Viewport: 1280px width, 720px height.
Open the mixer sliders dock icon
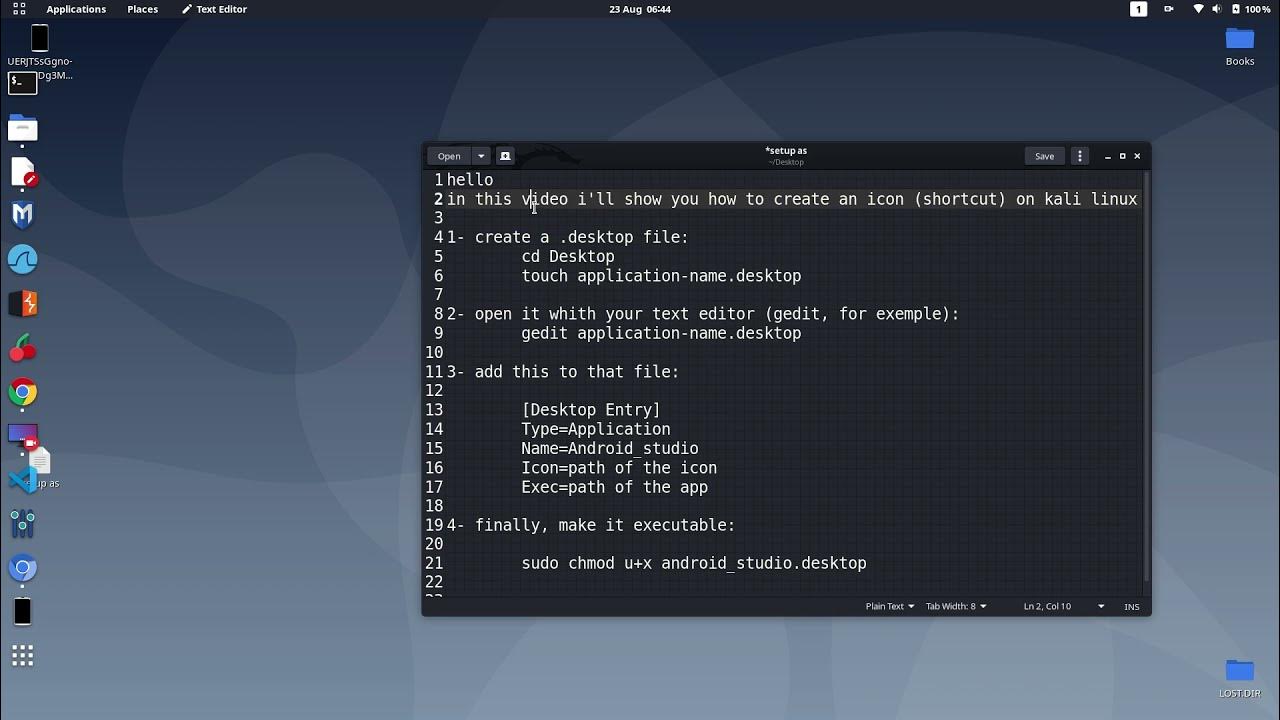[22, 524]
